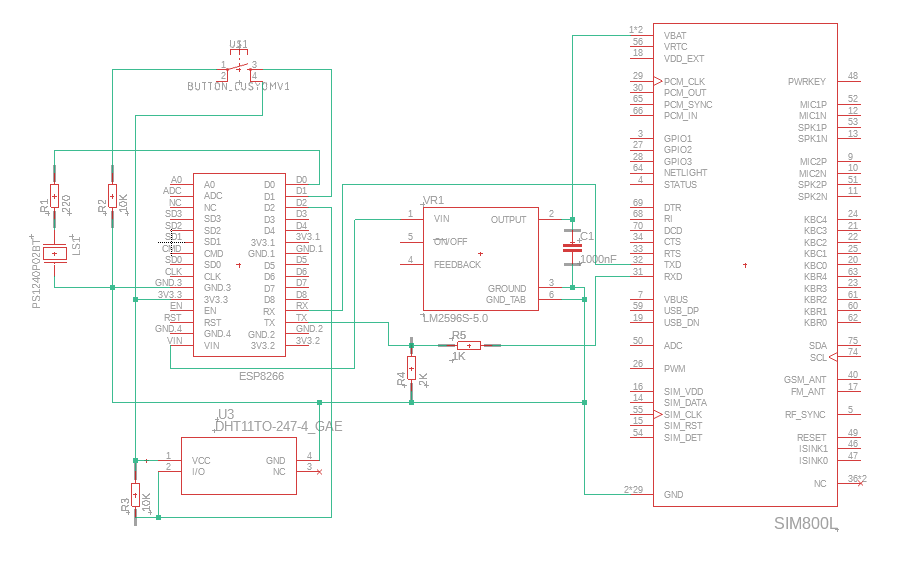Click the DHT11TO-247-4_GAE part label
Viewport: 912px width, 567px height.
tap(280, 426)
